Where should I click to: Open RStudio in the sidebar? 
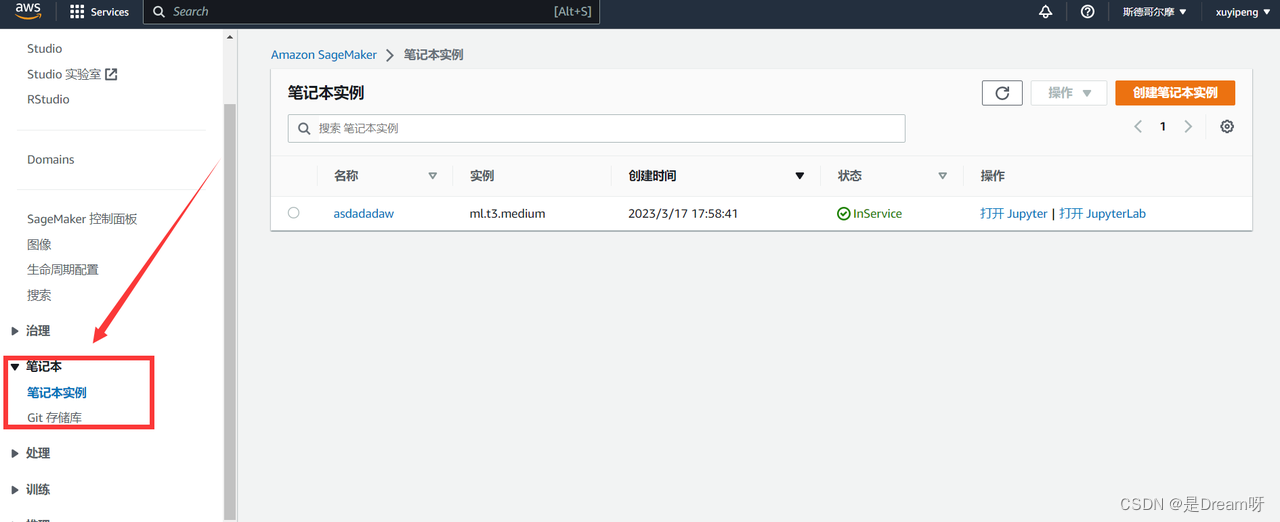pos(48,100)
